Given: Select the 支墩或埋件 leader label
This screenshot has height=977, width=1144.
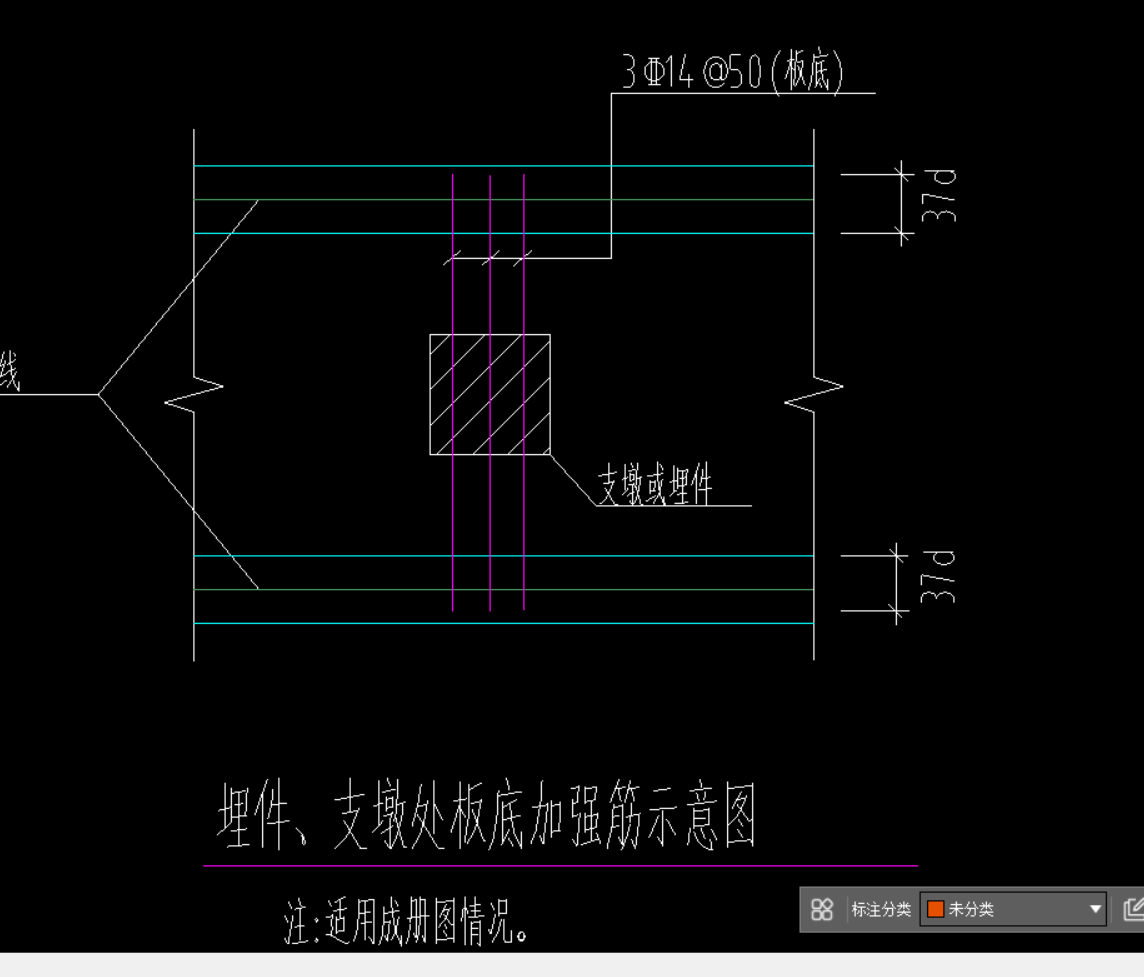Looking at the screenshot, I should [x=655, y=484].
